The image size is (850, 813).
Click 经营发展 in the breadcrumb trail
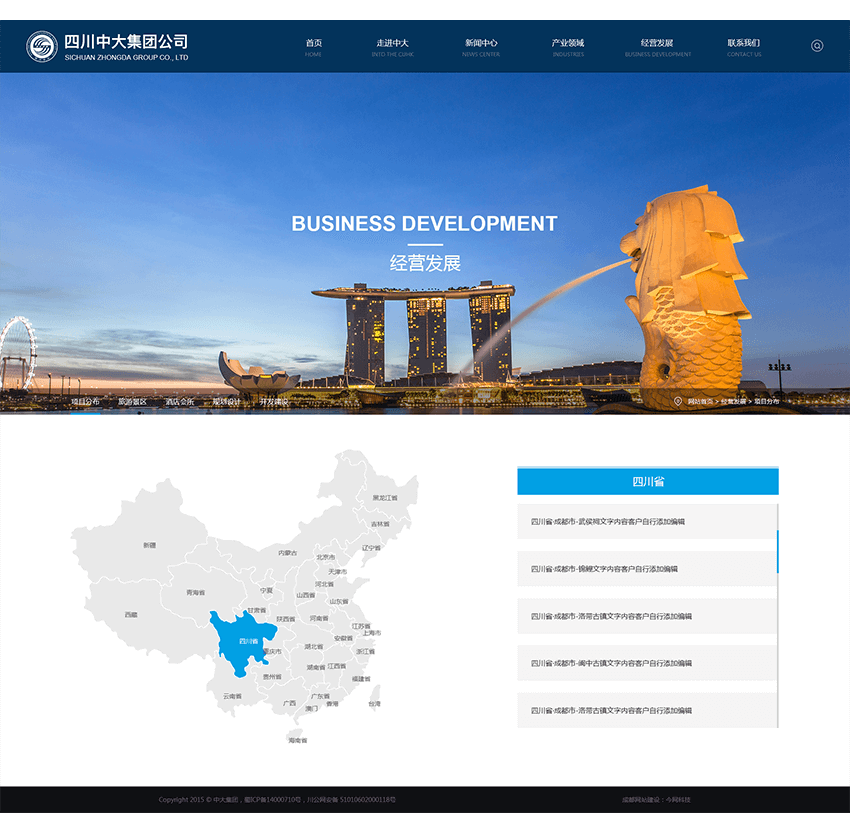733,402
